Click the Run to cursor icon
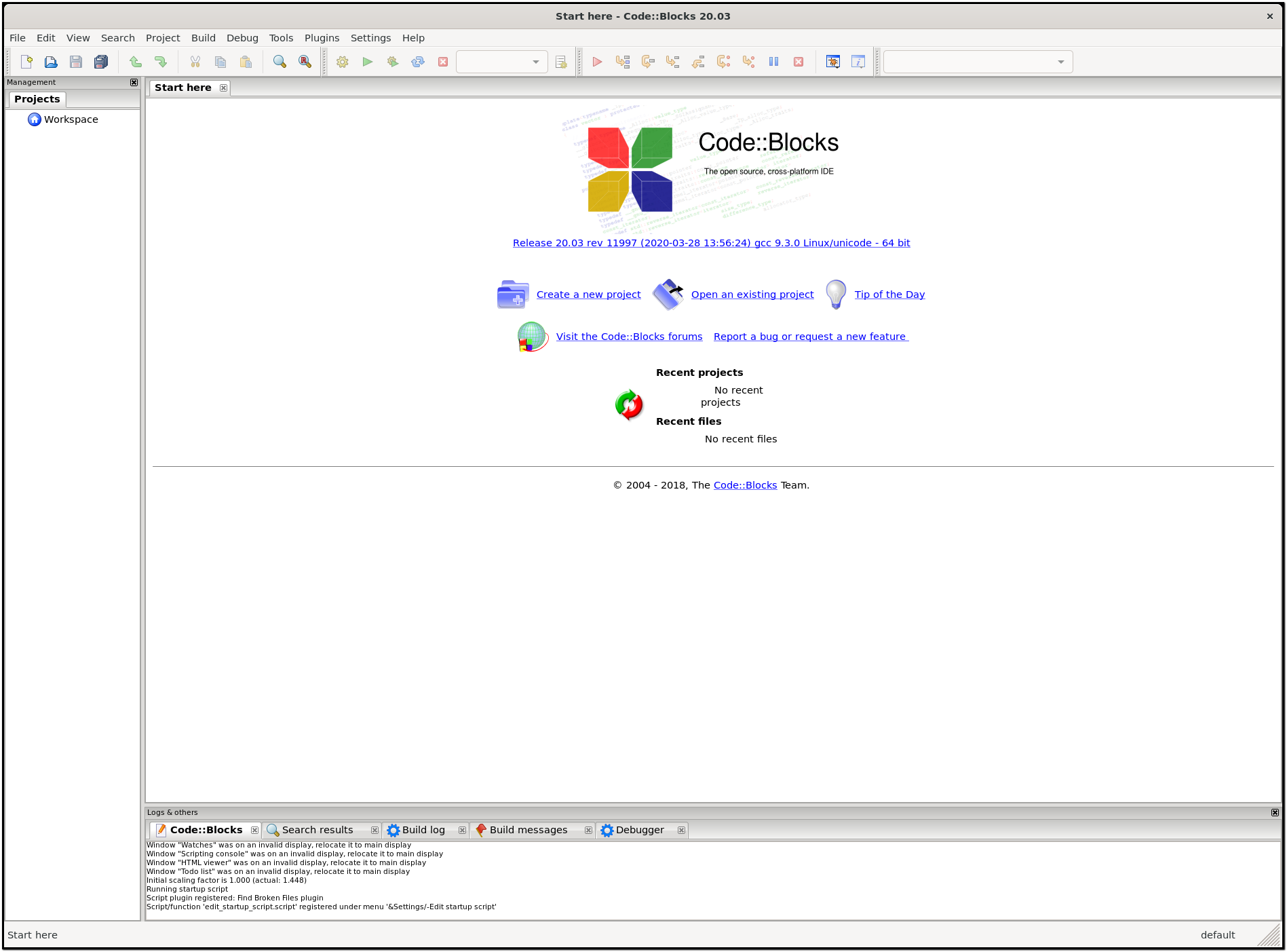 point(623,62)
